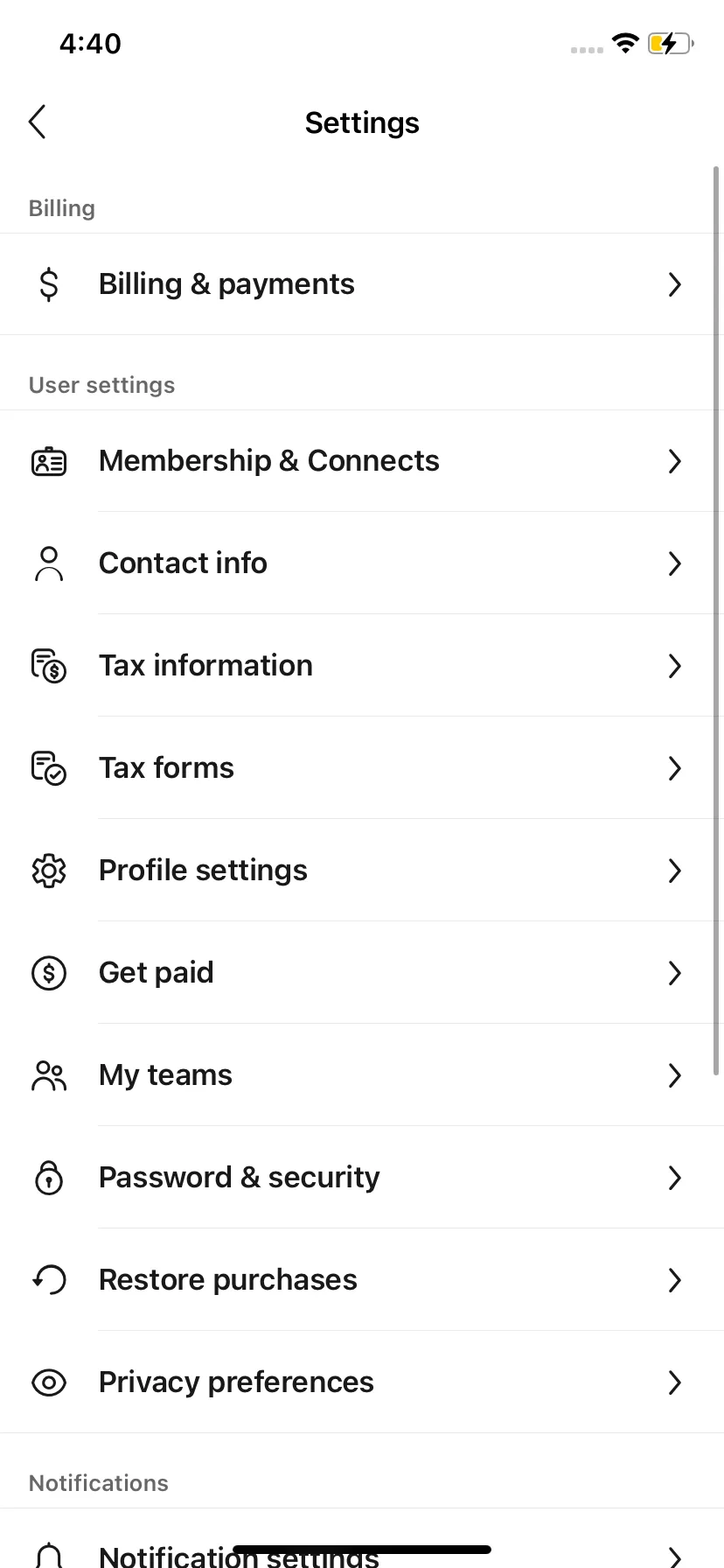The width and height of the screenshot is (724, 1568).
Task: Tap the Profile settings gear icon
Action: tap(49, 871)
